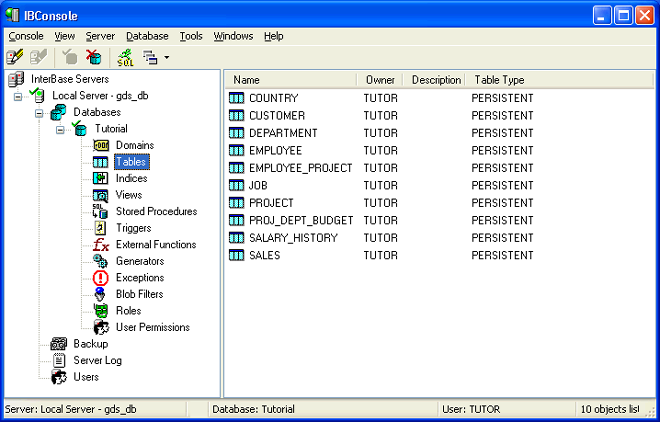The image size is (660, 422).
Task: Click the Backup tape icon
Action: point(59,344)
